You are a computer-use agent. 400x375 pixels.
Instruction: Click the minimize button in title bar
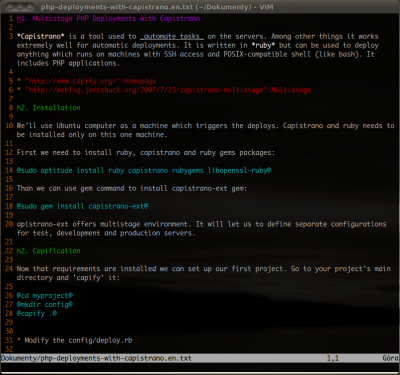(19, 7)
